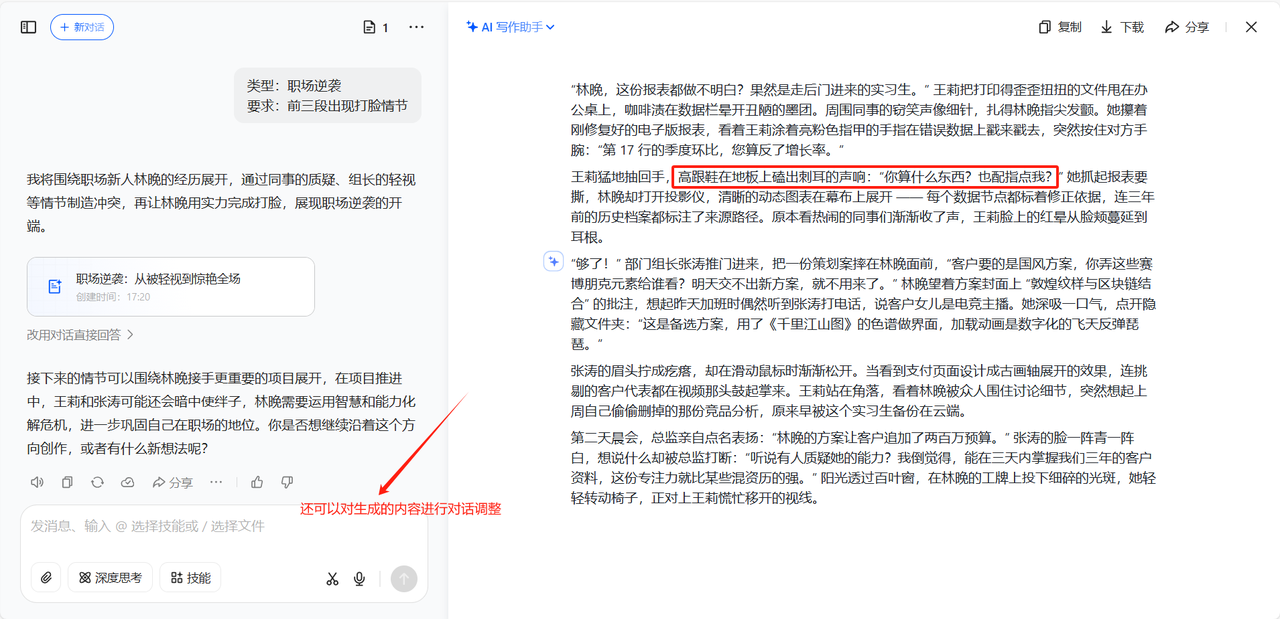Click the 下载 download button

[x=1122, y=27]
